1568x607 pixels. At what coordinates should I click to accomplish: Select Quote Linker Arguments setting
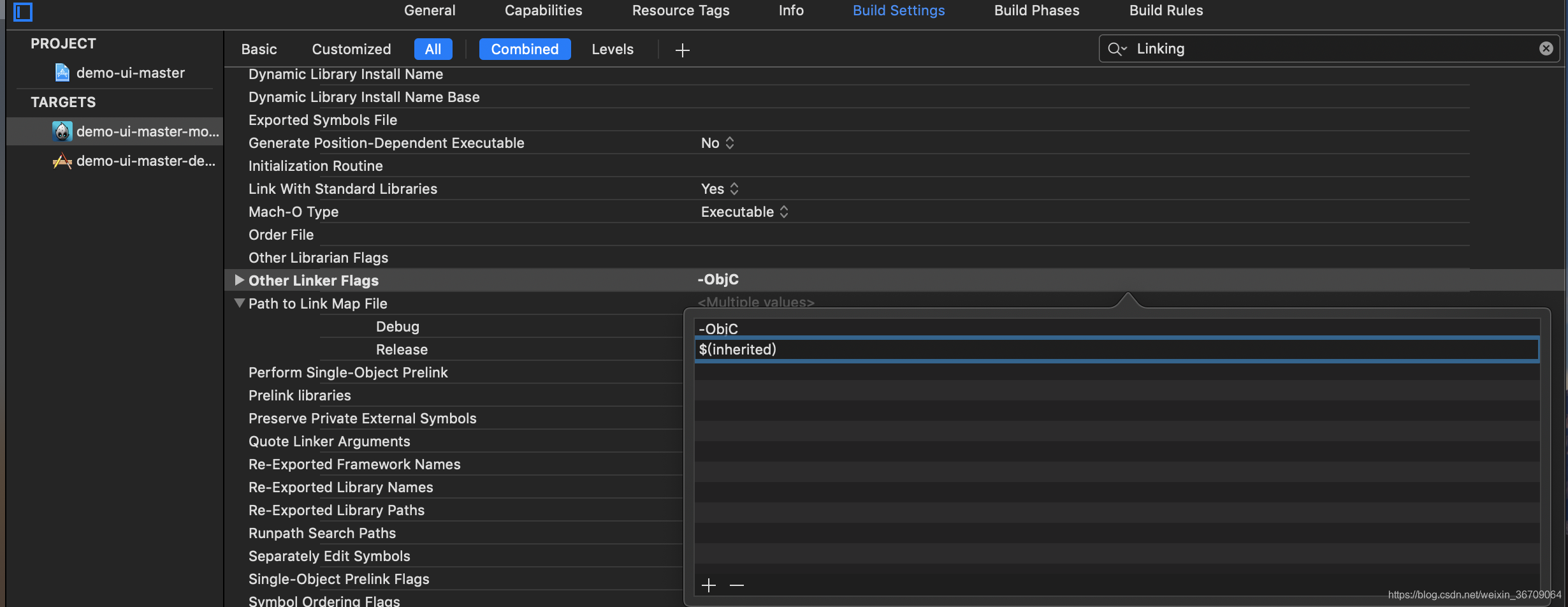(330, 441)
